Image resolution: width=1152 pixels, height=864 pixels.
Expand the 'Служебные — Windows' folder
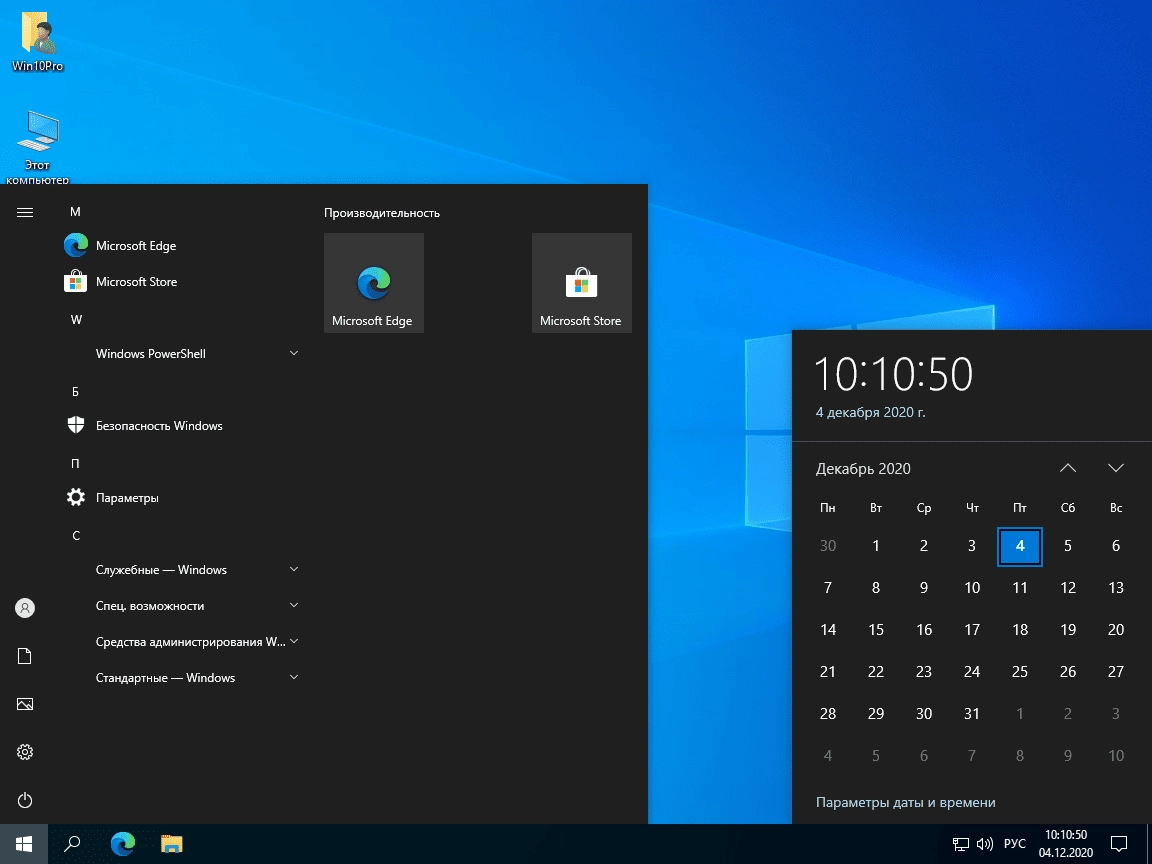181,569
